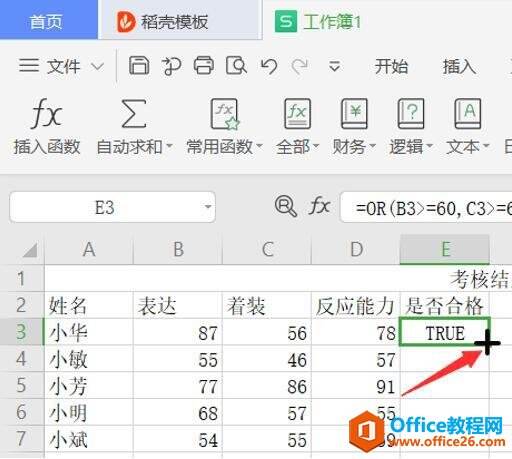
Task: Click the 自动求和 sigma icon
Action: click(x=134, y=114)
